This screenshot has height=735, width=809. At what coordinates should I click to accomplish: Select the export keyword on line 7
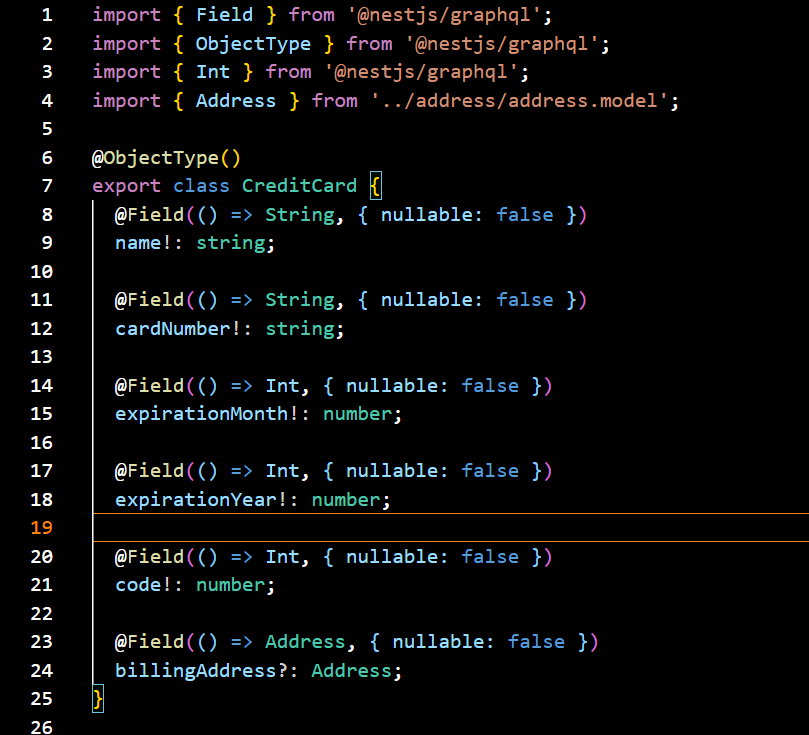(125, 185)
